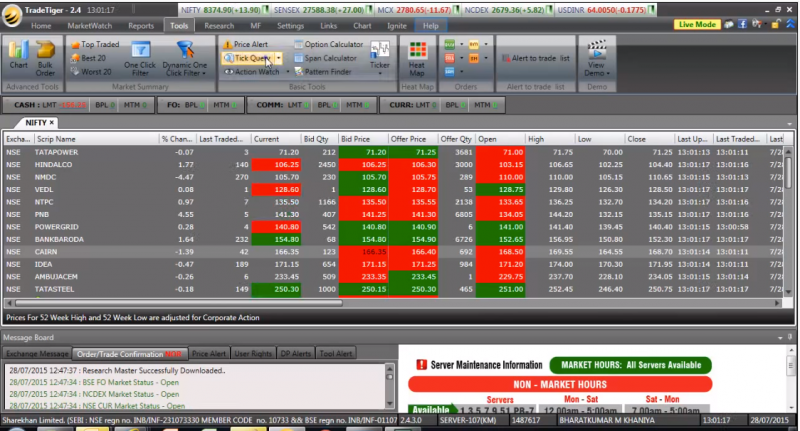Open the Help menu
Screen dimensions: 800x431
click(431, 26)
